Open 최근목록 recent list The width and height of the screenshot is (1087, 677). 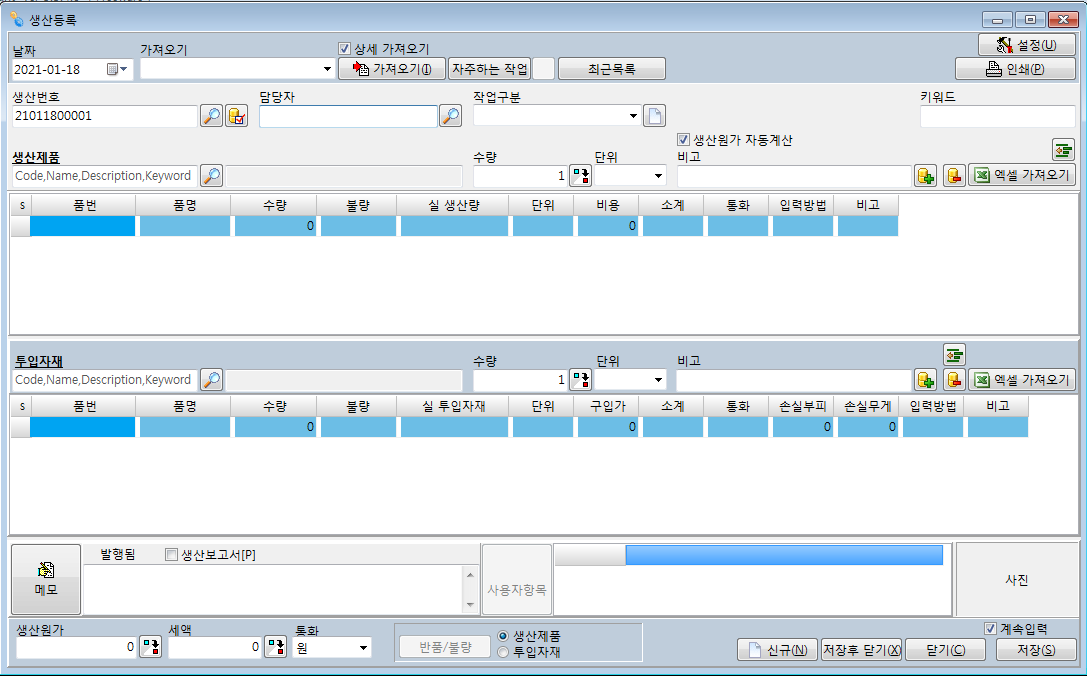point(611,69)
